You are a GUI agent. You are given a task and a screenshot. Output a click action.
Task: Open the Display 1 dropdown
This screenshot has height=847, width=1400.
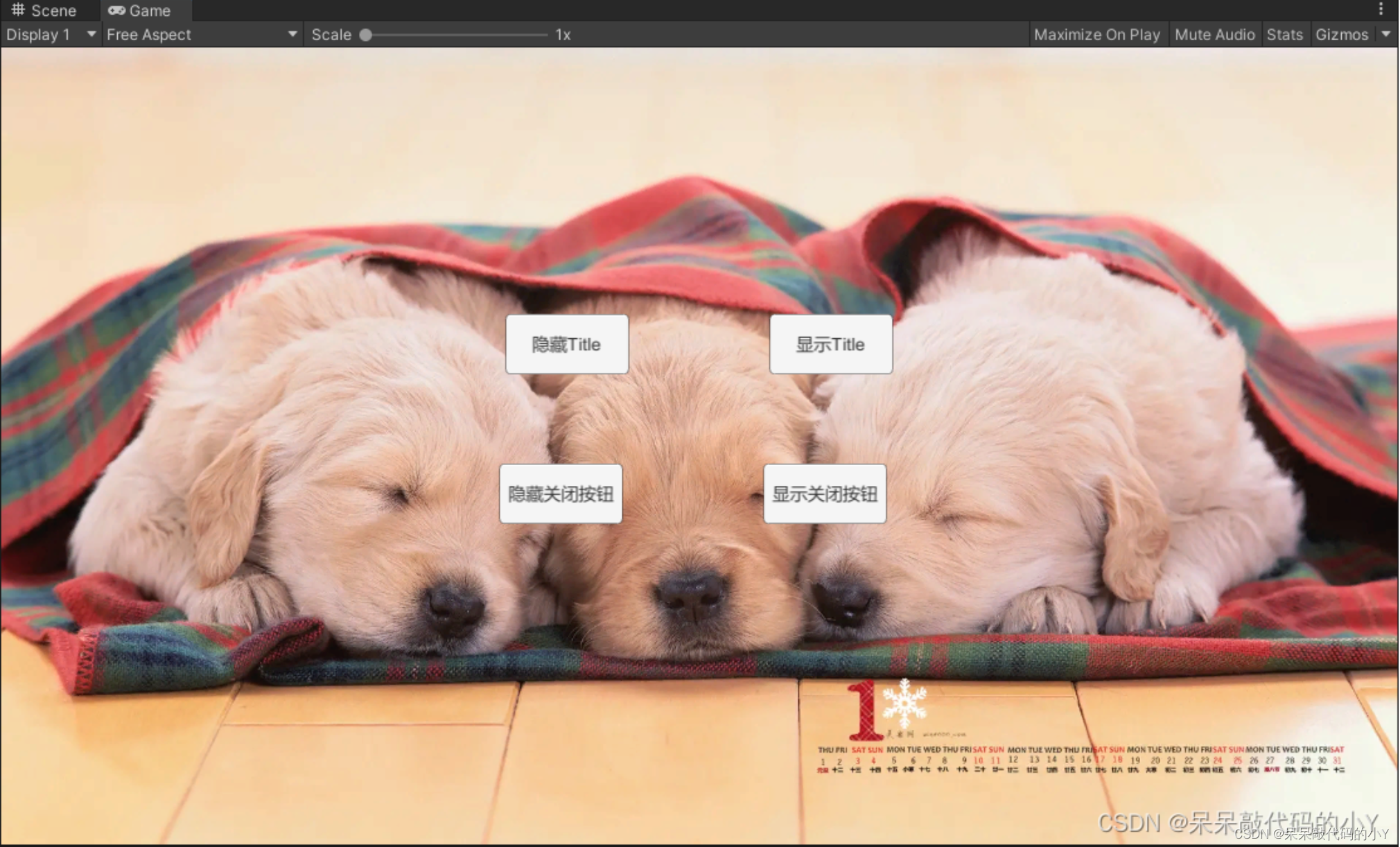(x=39, y=35)
